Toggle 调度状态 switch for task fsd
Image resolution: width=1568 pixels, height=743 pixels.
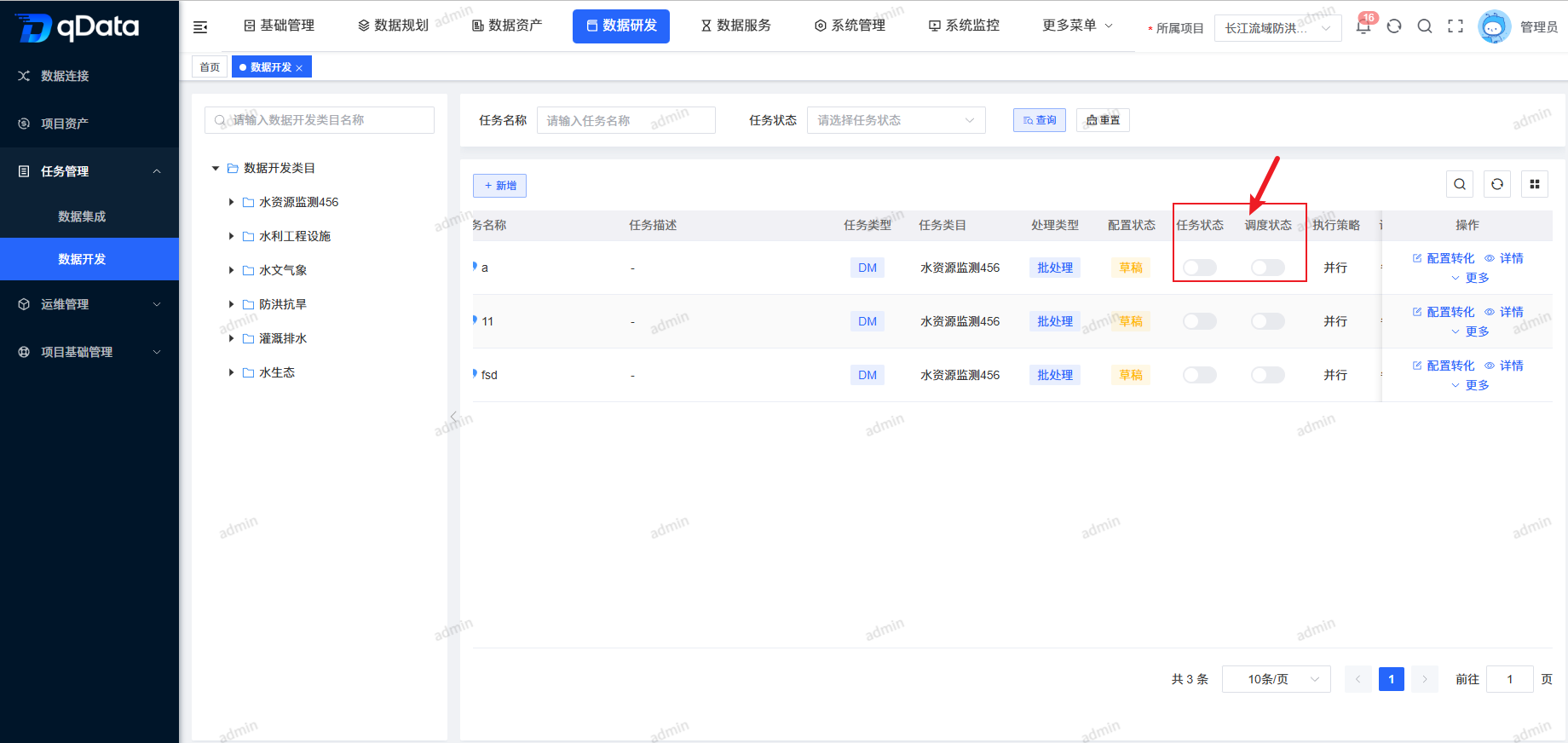1268,375
